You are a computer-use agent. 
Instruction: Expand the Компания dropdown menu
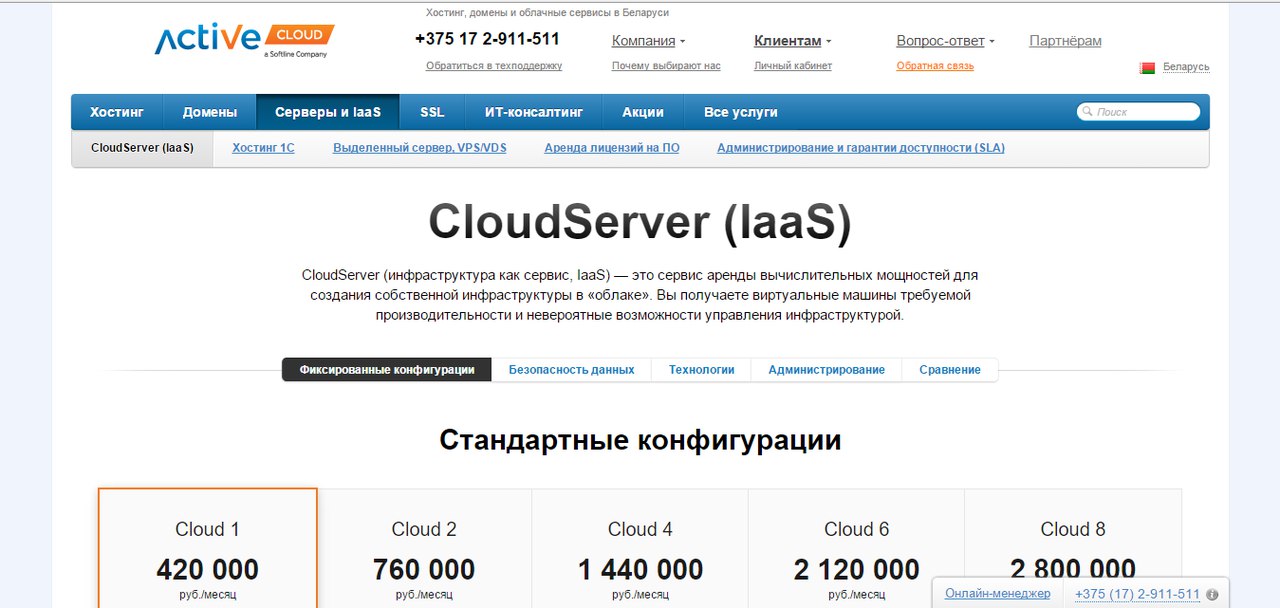click(x=648, y=41)
